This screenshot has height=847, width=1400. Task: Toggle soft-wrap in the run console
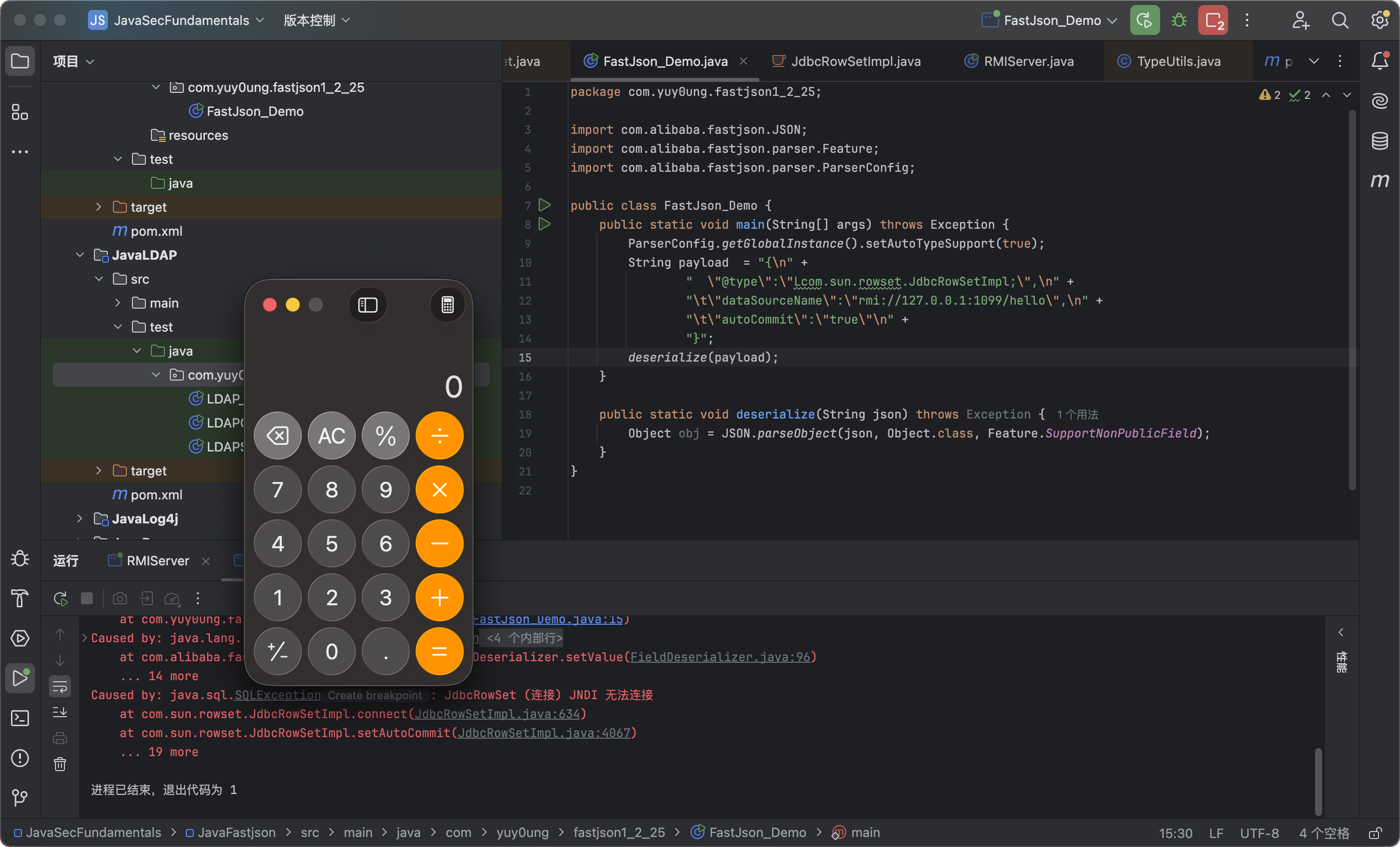(x=60, y=687)
